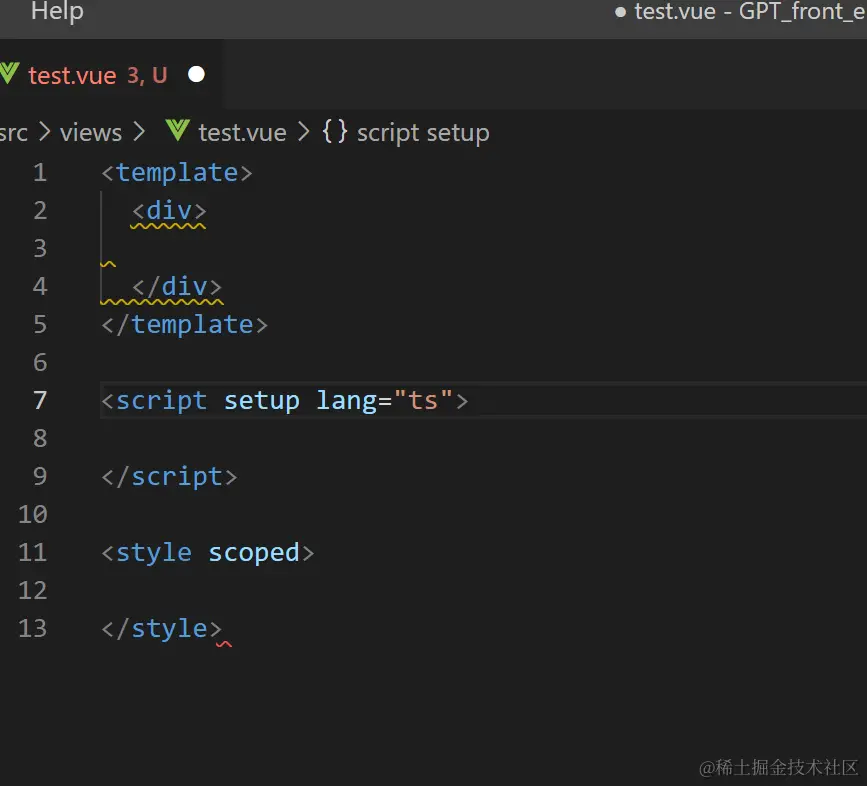Viewport: 867px width, 786px height.
Task: Open the src folder breadcrumb
Action: coord(13,132)
